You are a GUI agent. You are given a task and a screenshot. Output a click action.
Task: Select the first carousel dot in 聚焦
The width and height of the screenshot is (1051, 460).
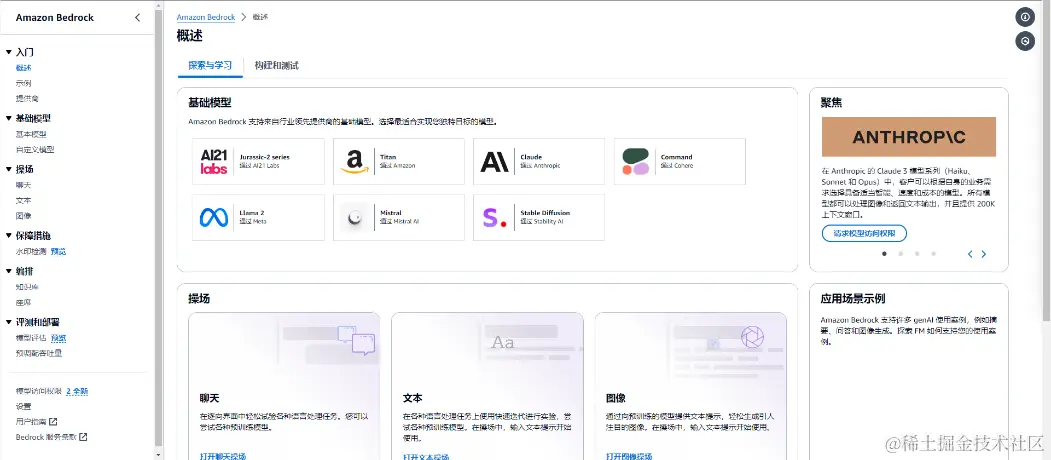[884, 253]
